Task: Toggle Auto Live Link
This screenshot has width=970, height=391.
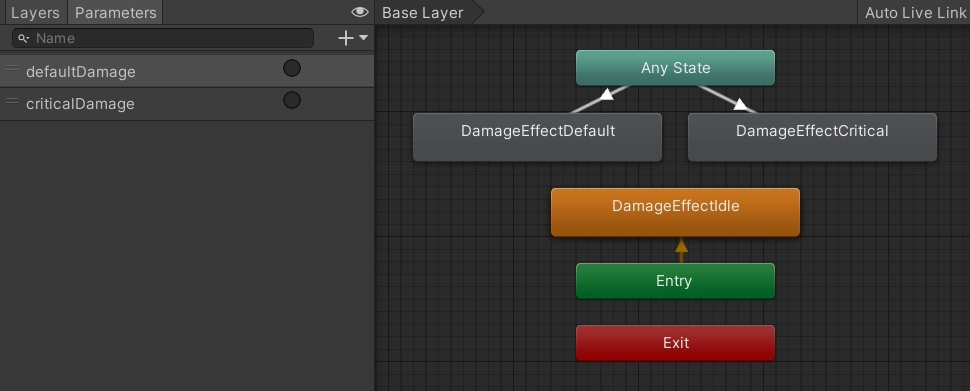Action: [x=915, y=12]
